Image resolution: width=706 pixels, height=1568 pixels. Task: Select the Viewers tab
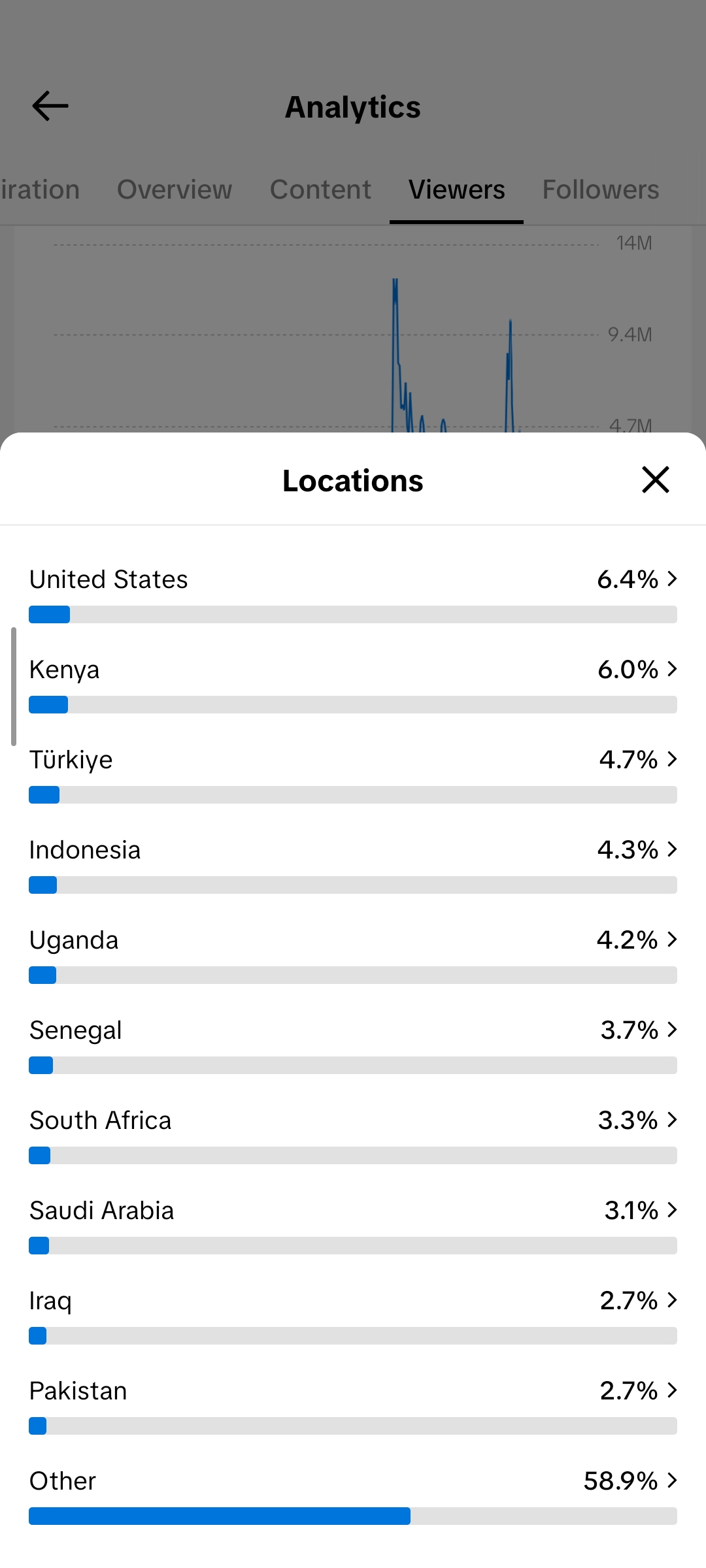tap(456, 189)
